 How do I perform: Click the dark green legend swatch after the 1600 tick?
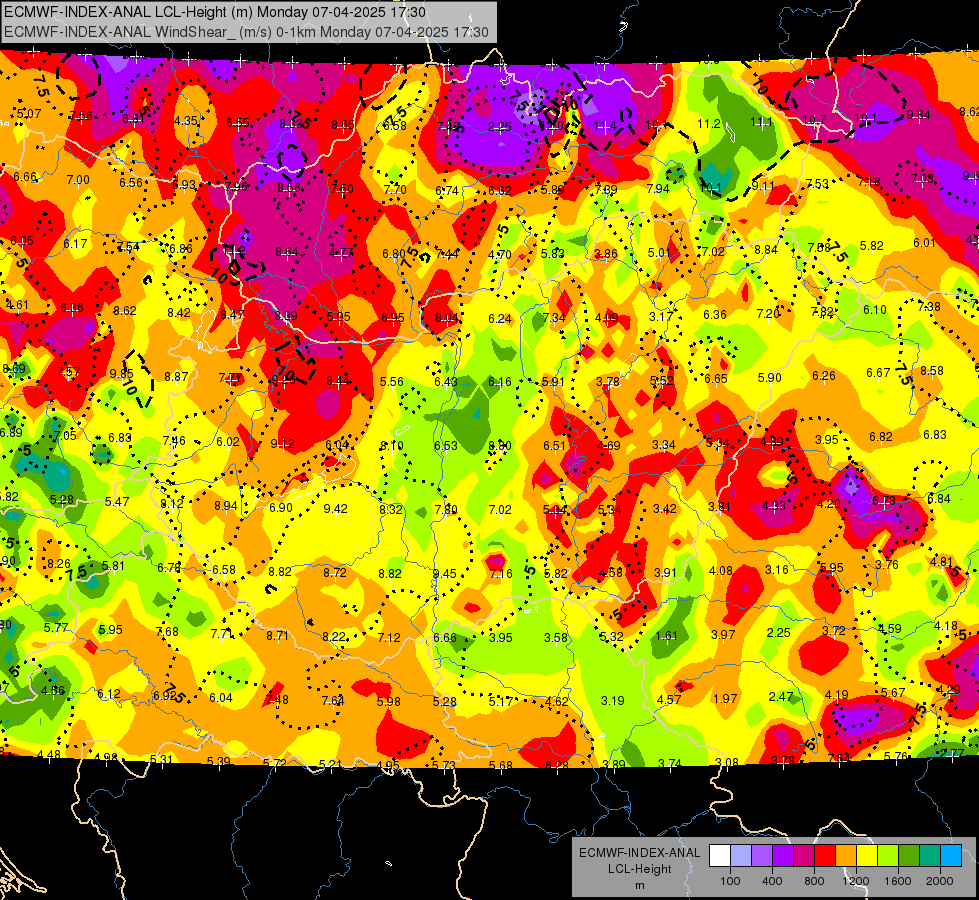click(x=908, y=856)
